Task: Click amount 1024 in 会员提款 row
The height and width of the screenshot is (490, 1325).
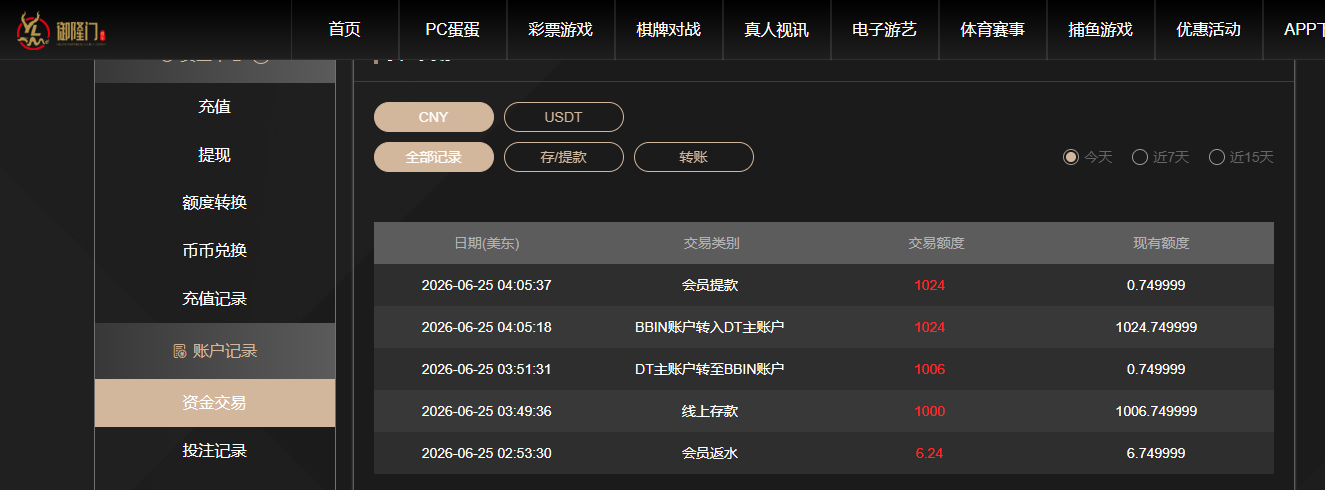Action: pos(930,285)
